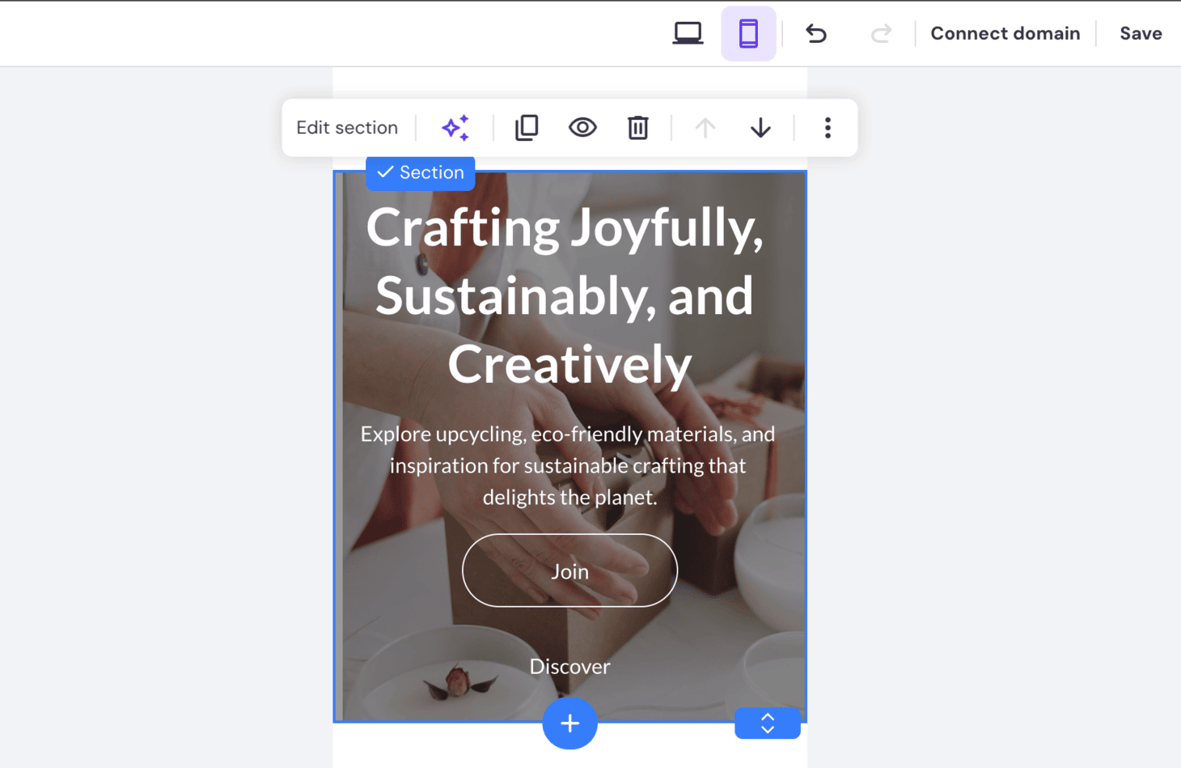Viewport: 1181px width, 768px height.
Task: Preview the section with the eye icon
Action: (x=583, y=127)
